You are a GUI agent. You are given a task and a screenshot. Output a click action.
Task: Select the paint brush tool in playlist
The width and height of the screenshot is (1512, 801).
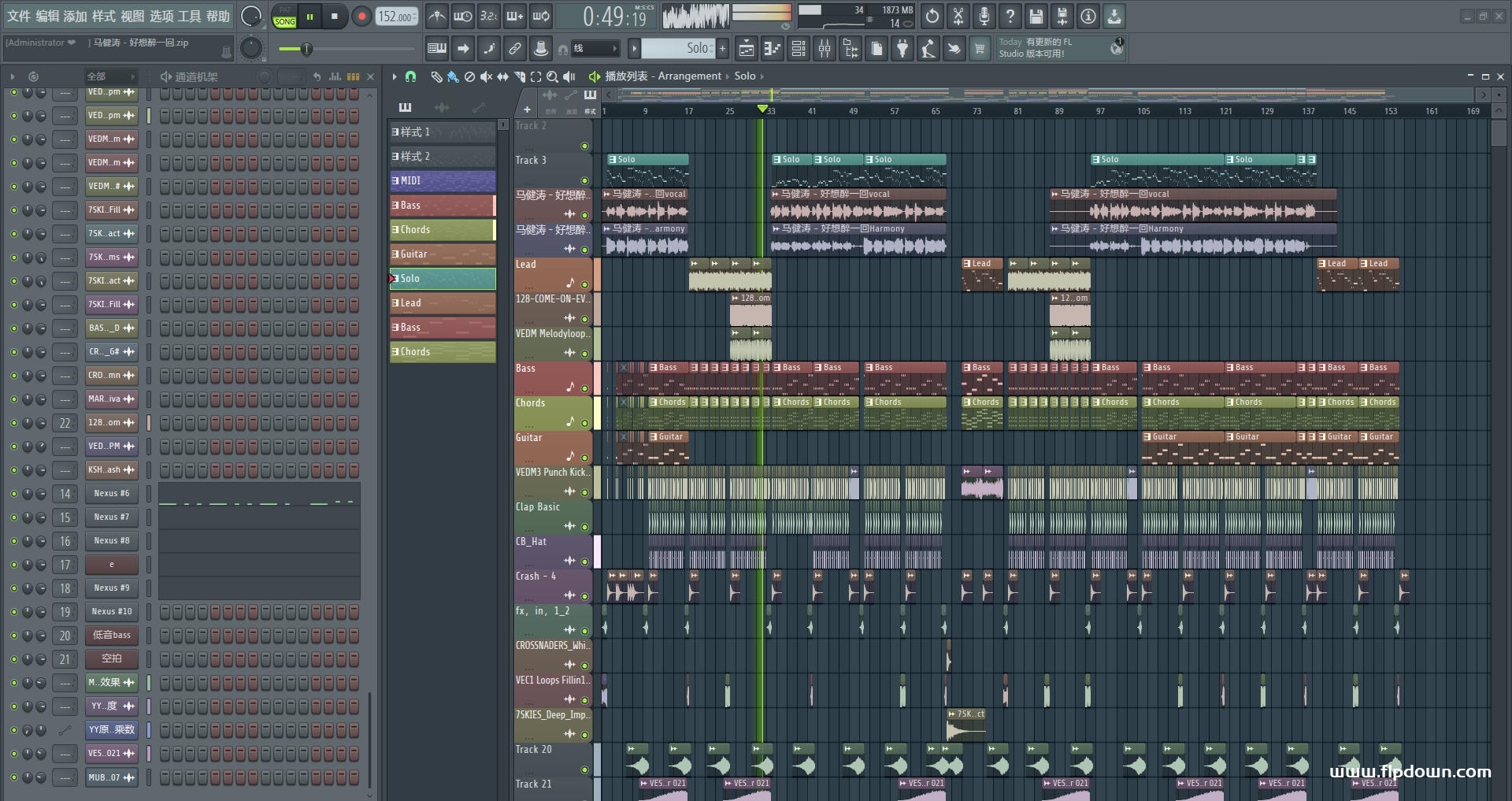pos(453,76)
